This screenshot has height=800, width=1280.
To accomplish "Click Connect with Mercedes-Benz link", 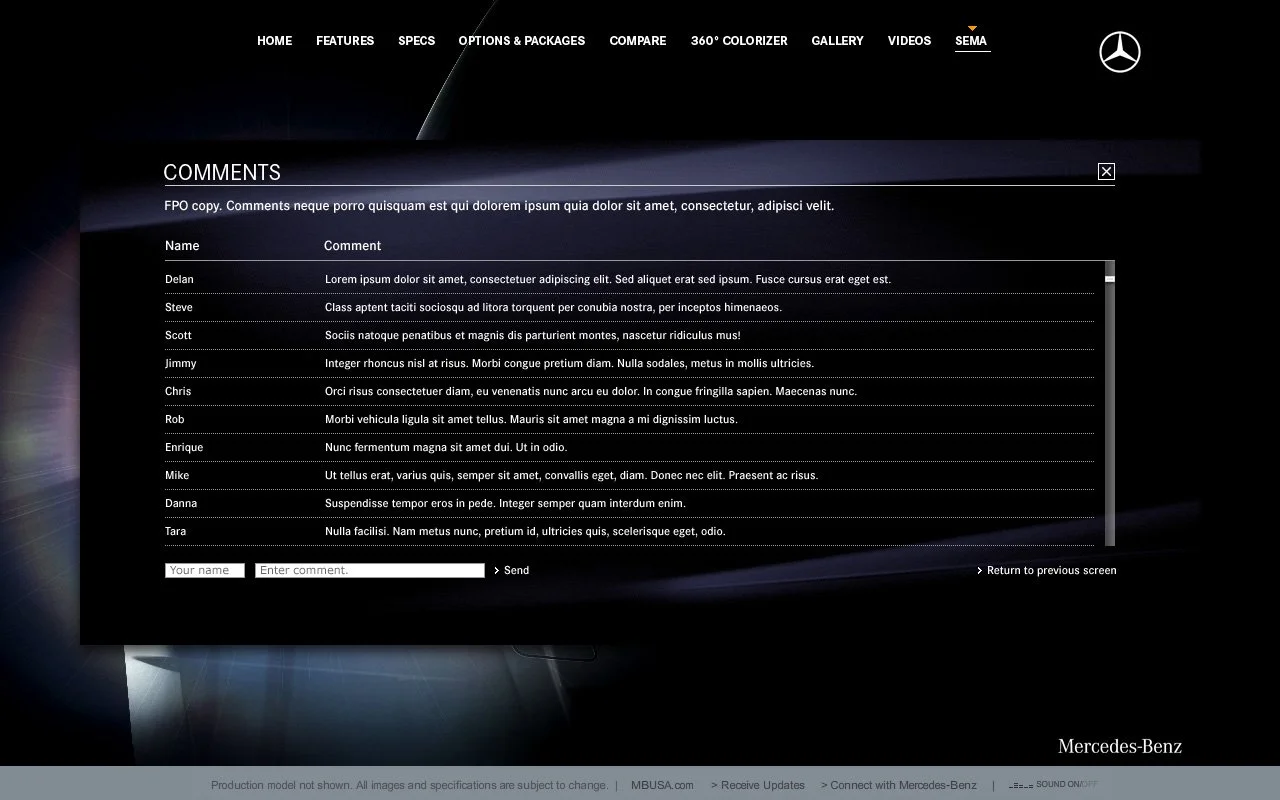I will pos(899,785).
